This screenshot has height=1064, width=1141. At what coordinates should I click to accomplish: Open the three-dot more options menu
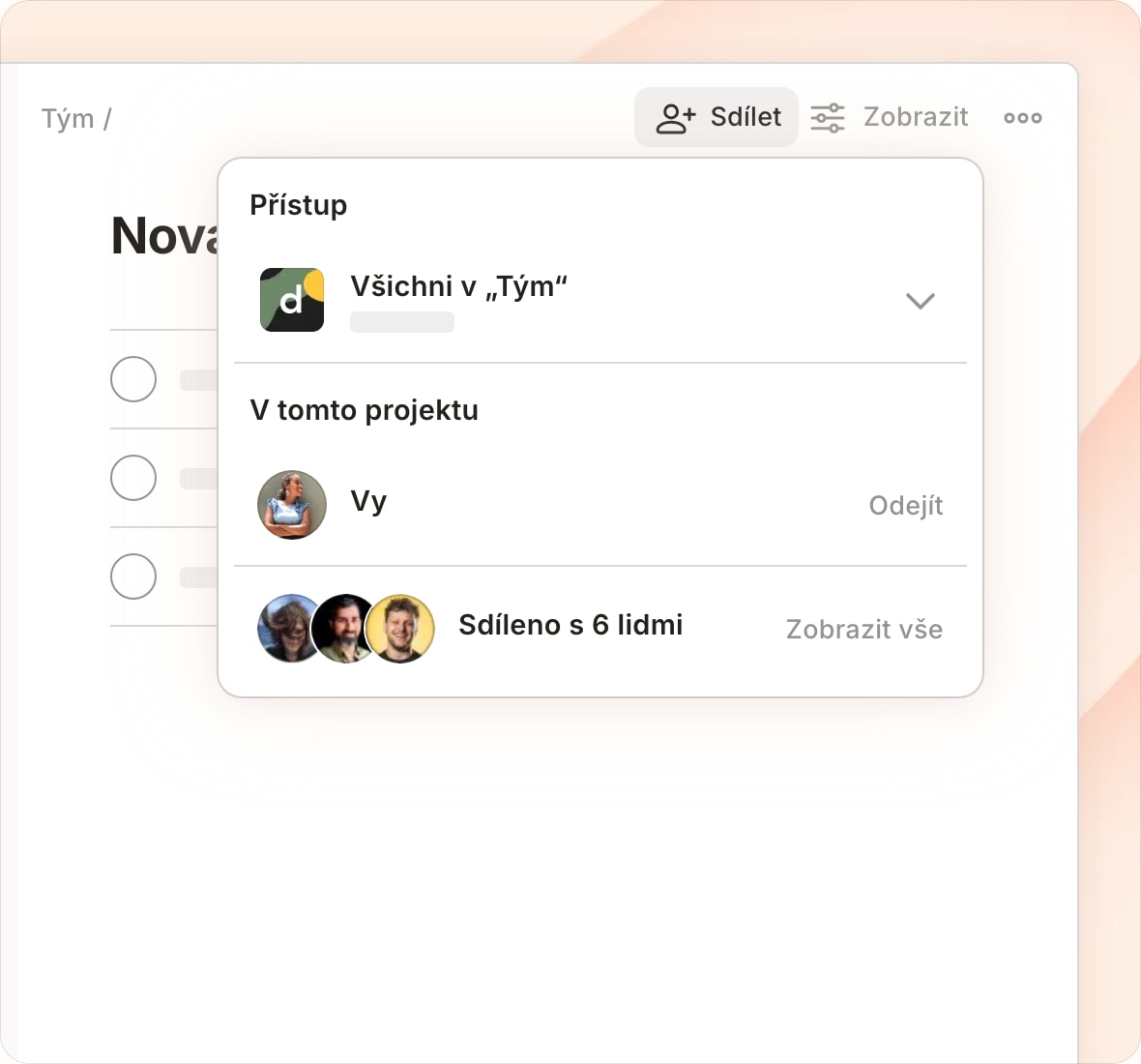point(1022,118)
